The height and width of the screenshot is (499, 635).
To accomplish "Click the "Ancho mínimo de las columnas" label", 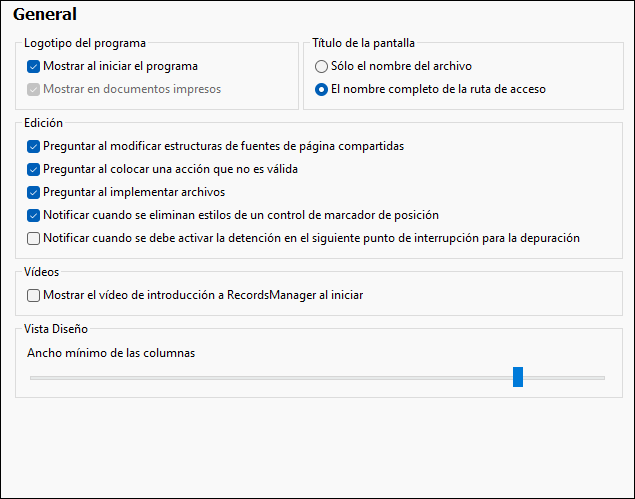I will pyautogui.click(x=111, y=353).
